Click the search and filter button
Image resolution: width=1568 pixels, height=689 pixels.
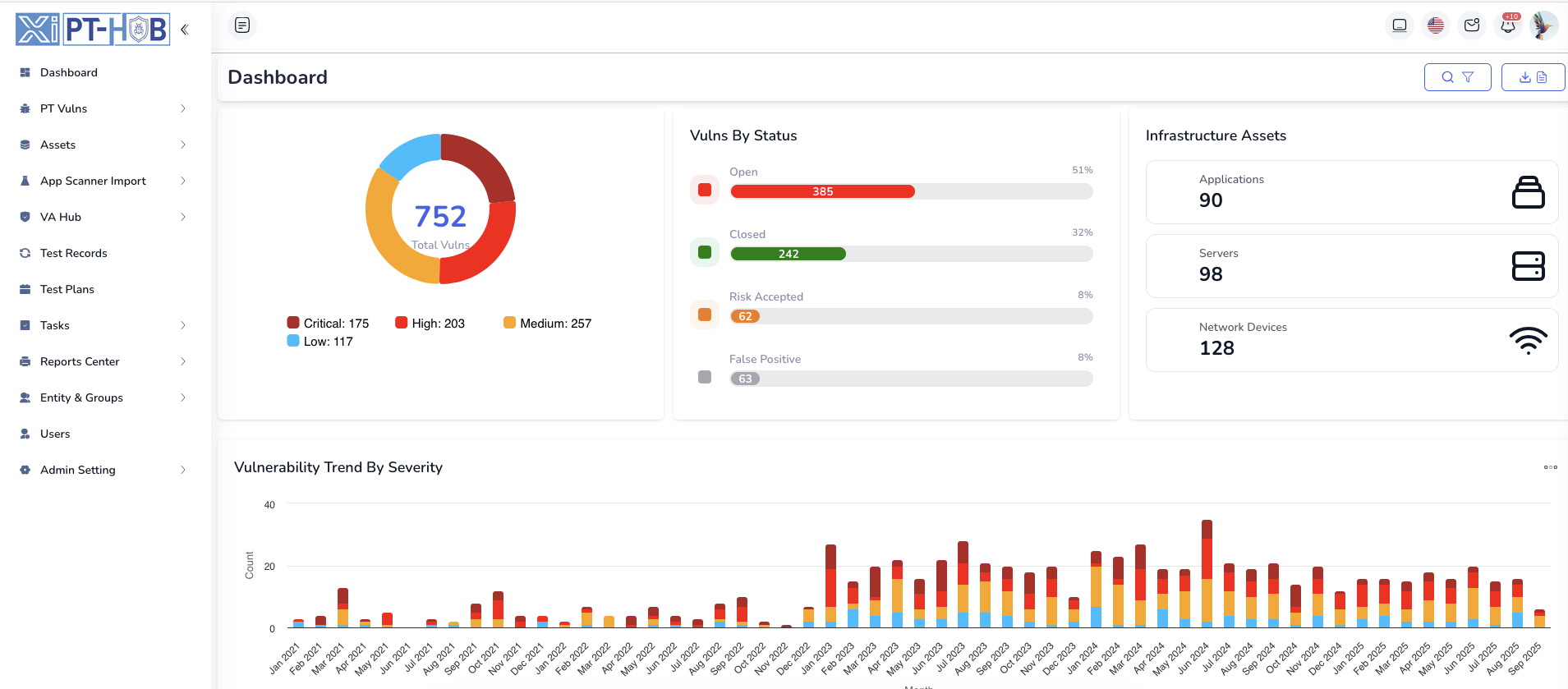point(1457,77)
